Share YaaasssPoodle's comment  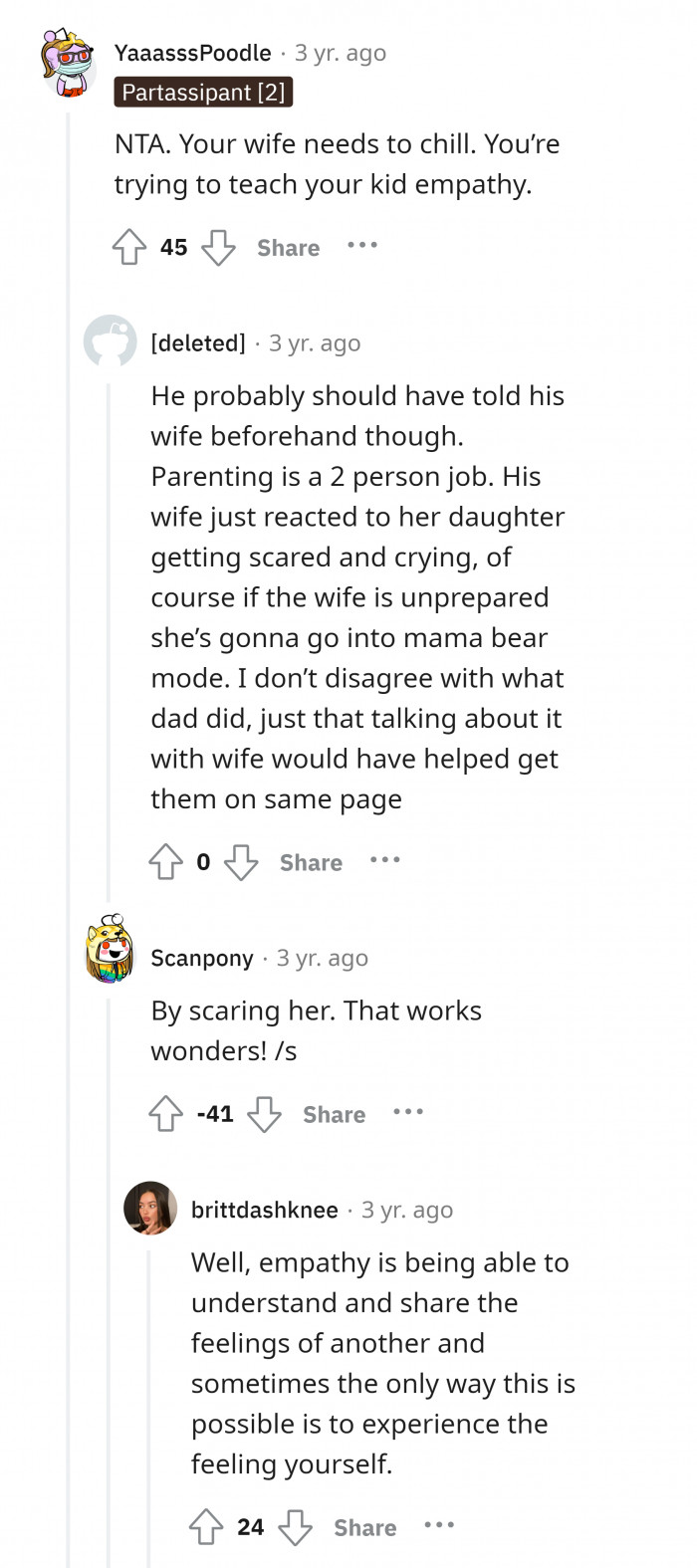click(x=289, y=248)
